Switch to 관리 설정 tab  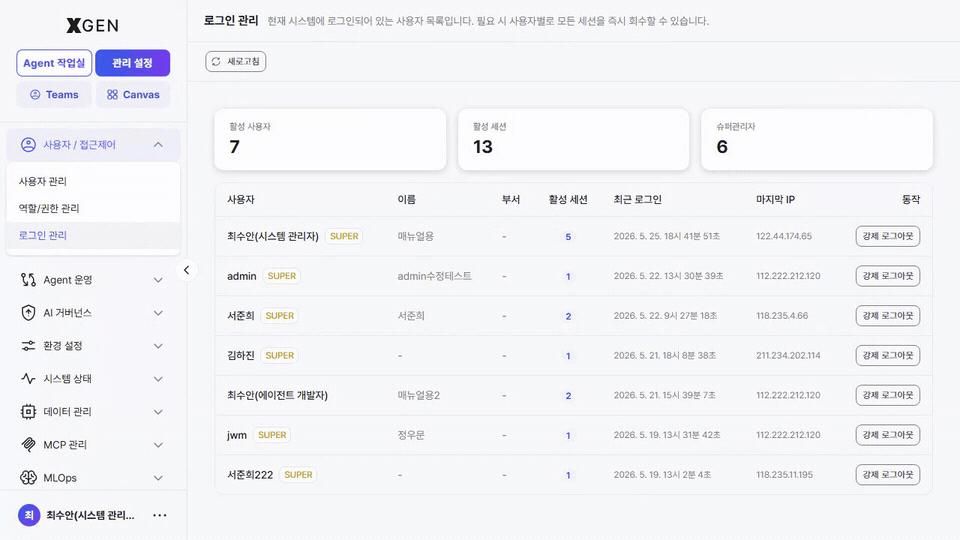[x=132, y=63]
